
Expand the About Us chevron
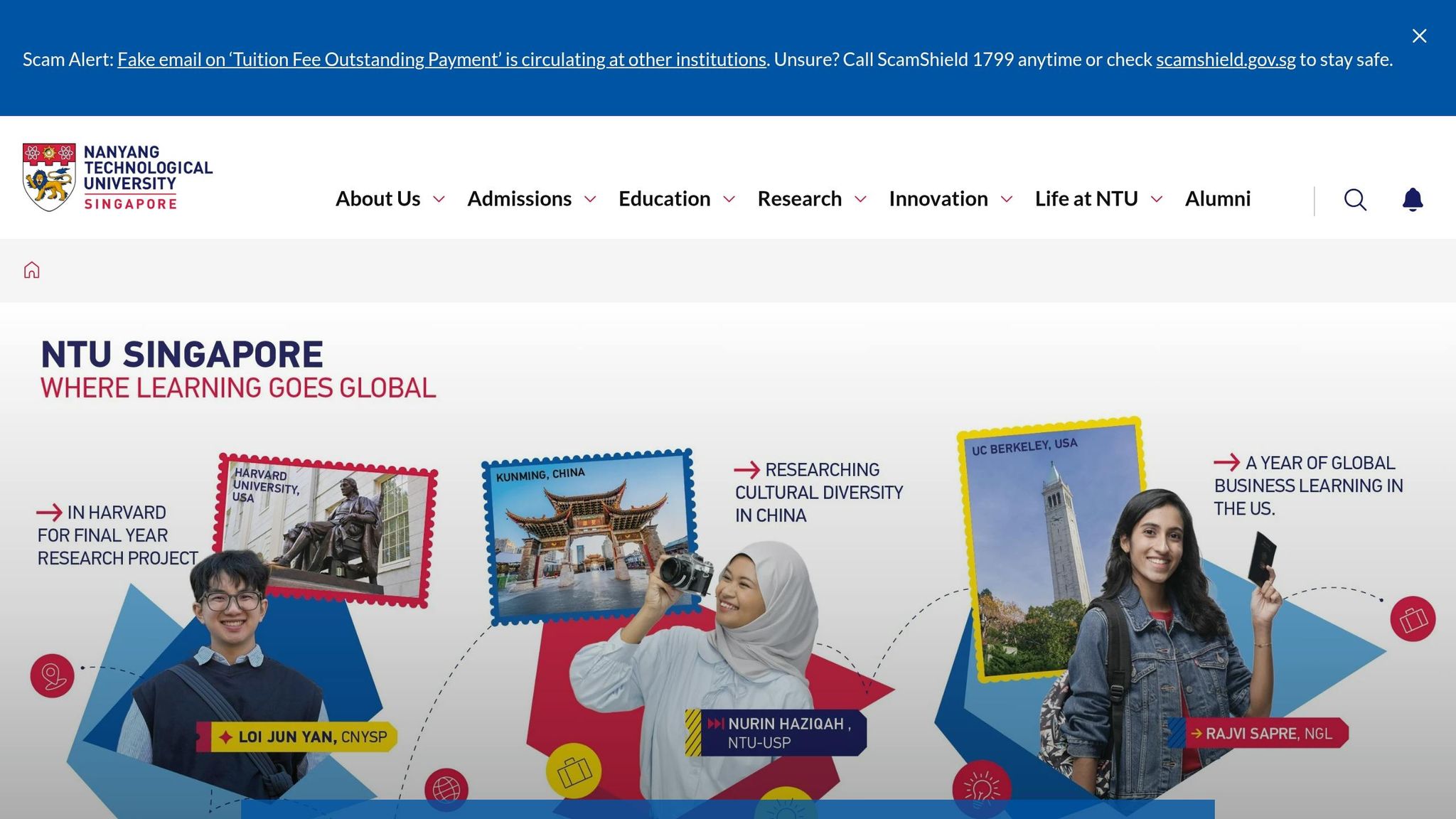coord(439,199)
